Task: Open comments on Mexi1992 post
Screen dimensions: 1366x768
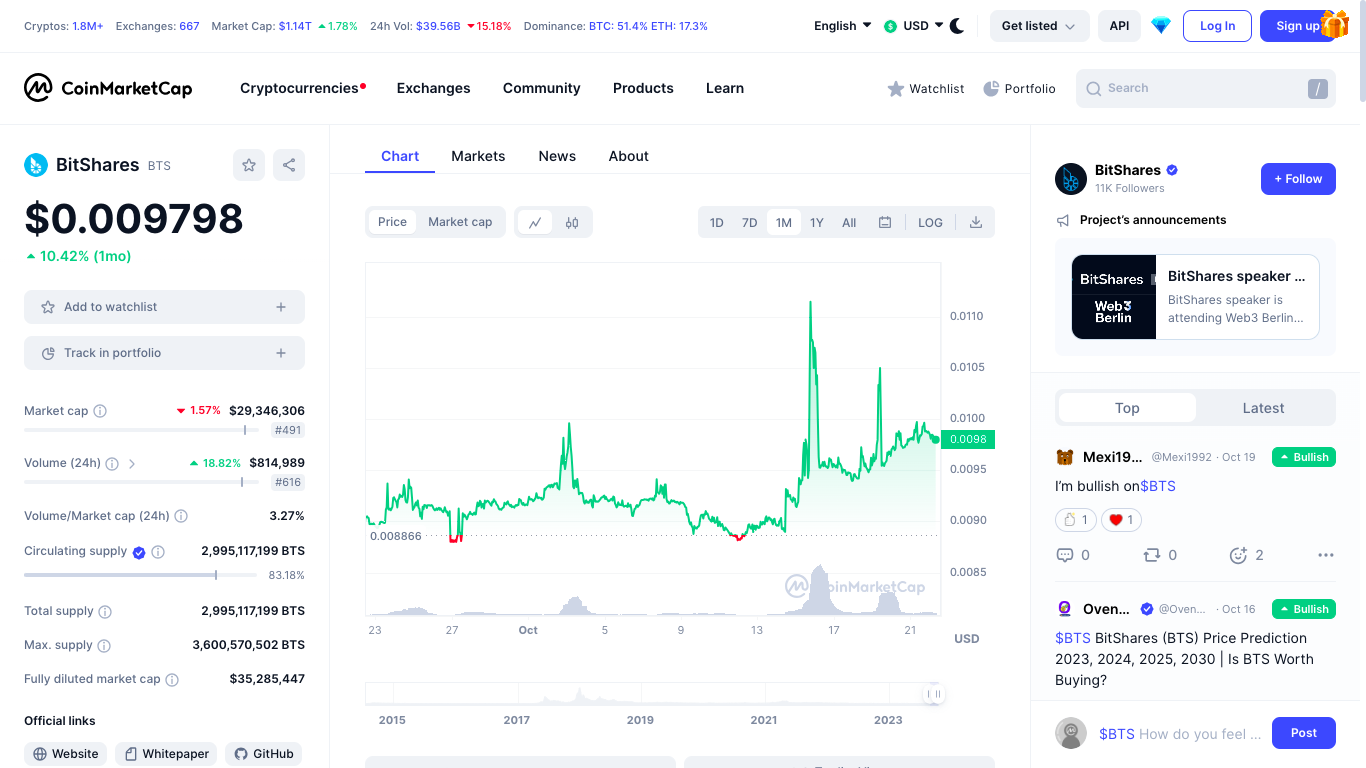Action: click(1073, 555)
